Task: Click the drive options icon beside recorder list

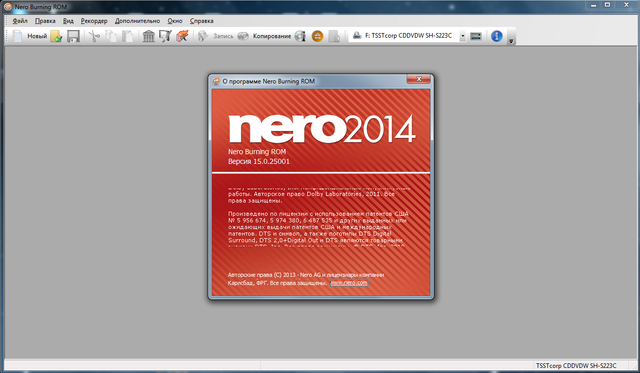Action: pyautogui.click(x=476, y=36)
